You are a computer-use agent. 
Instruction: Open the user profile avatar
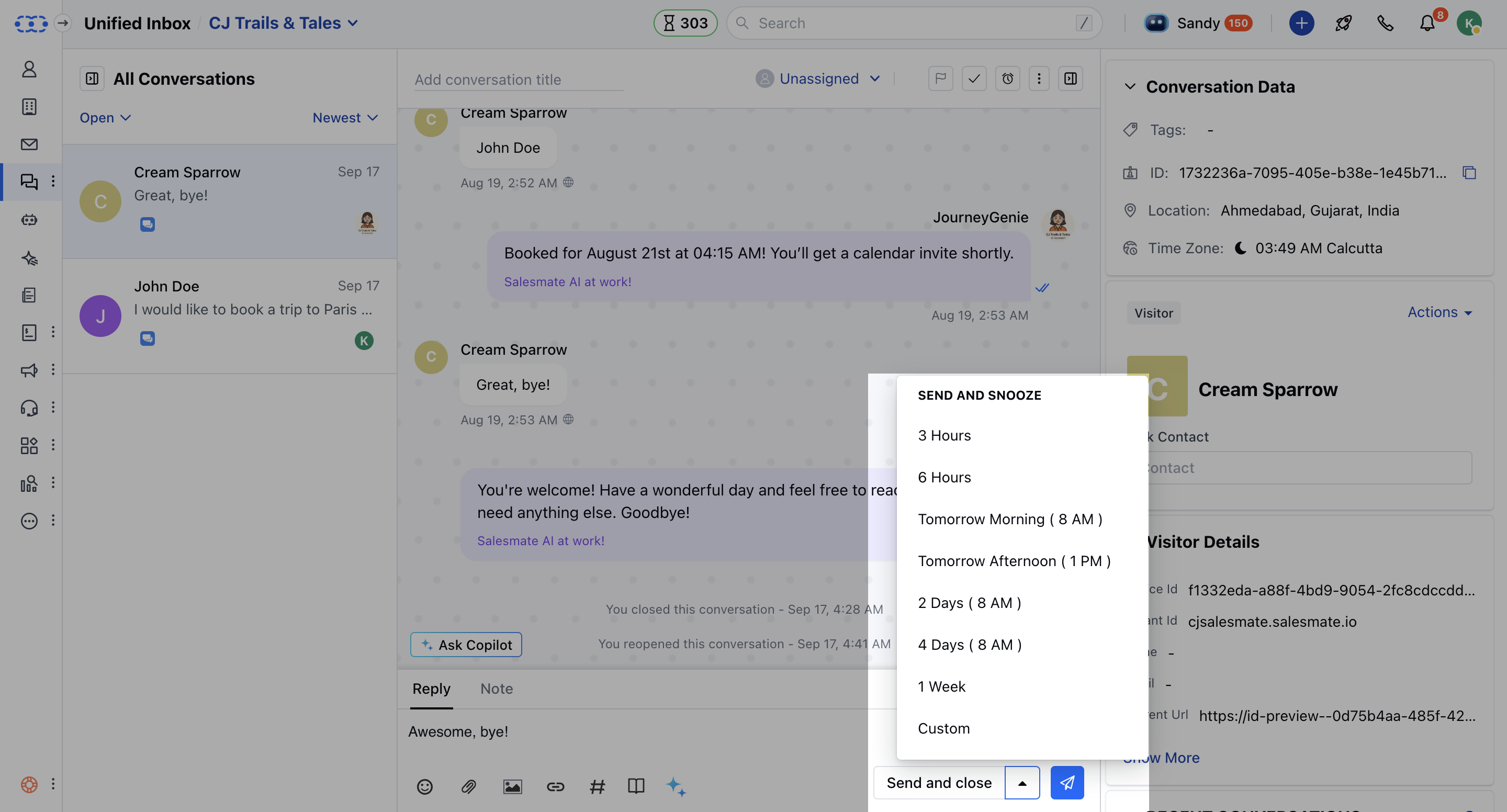point(1468,23)
